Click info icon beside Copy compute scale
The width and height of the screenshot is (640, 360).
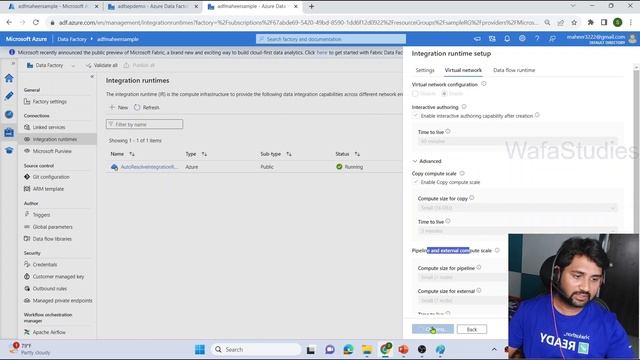point(462,173)
